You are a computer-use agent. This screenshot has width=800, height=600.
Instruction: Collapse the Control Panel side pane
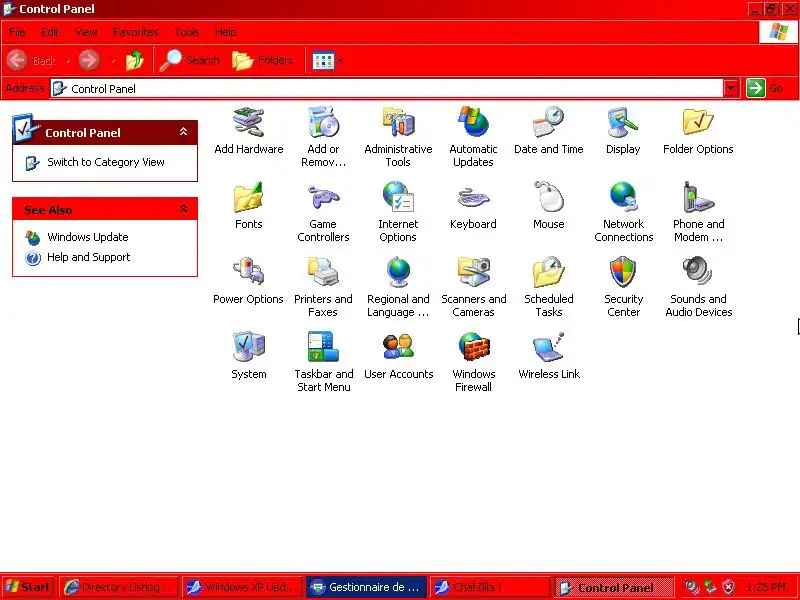(x=184, y=132)
